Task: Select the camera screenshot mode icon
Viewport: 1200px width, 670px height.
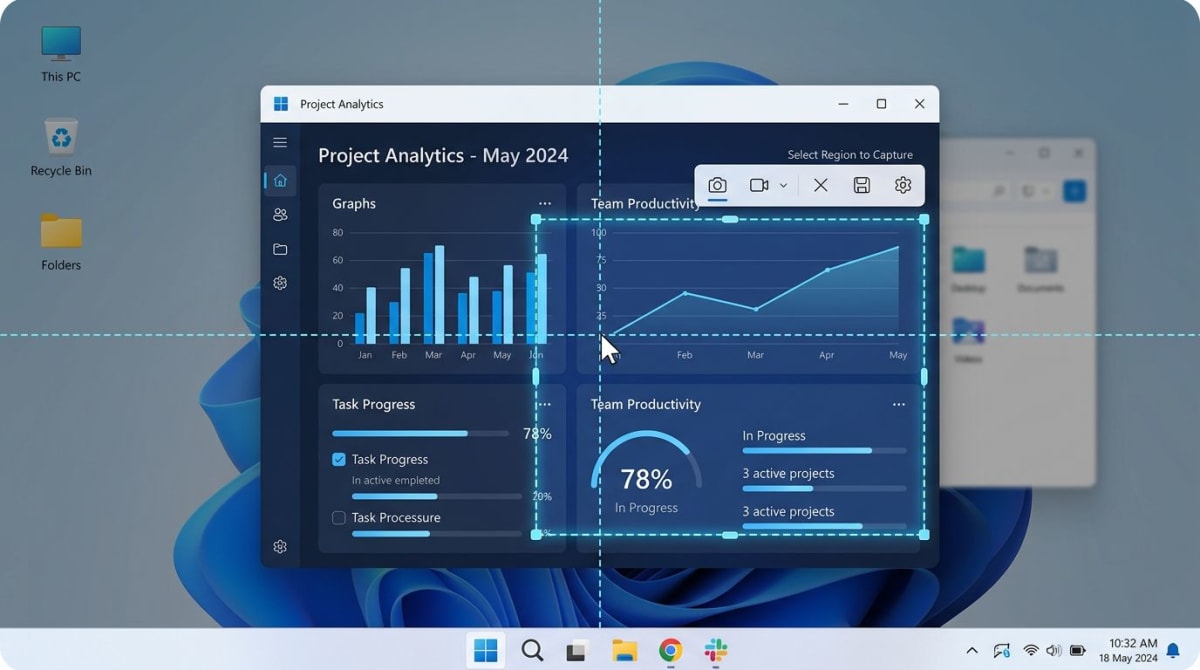Action: [717, 185]
